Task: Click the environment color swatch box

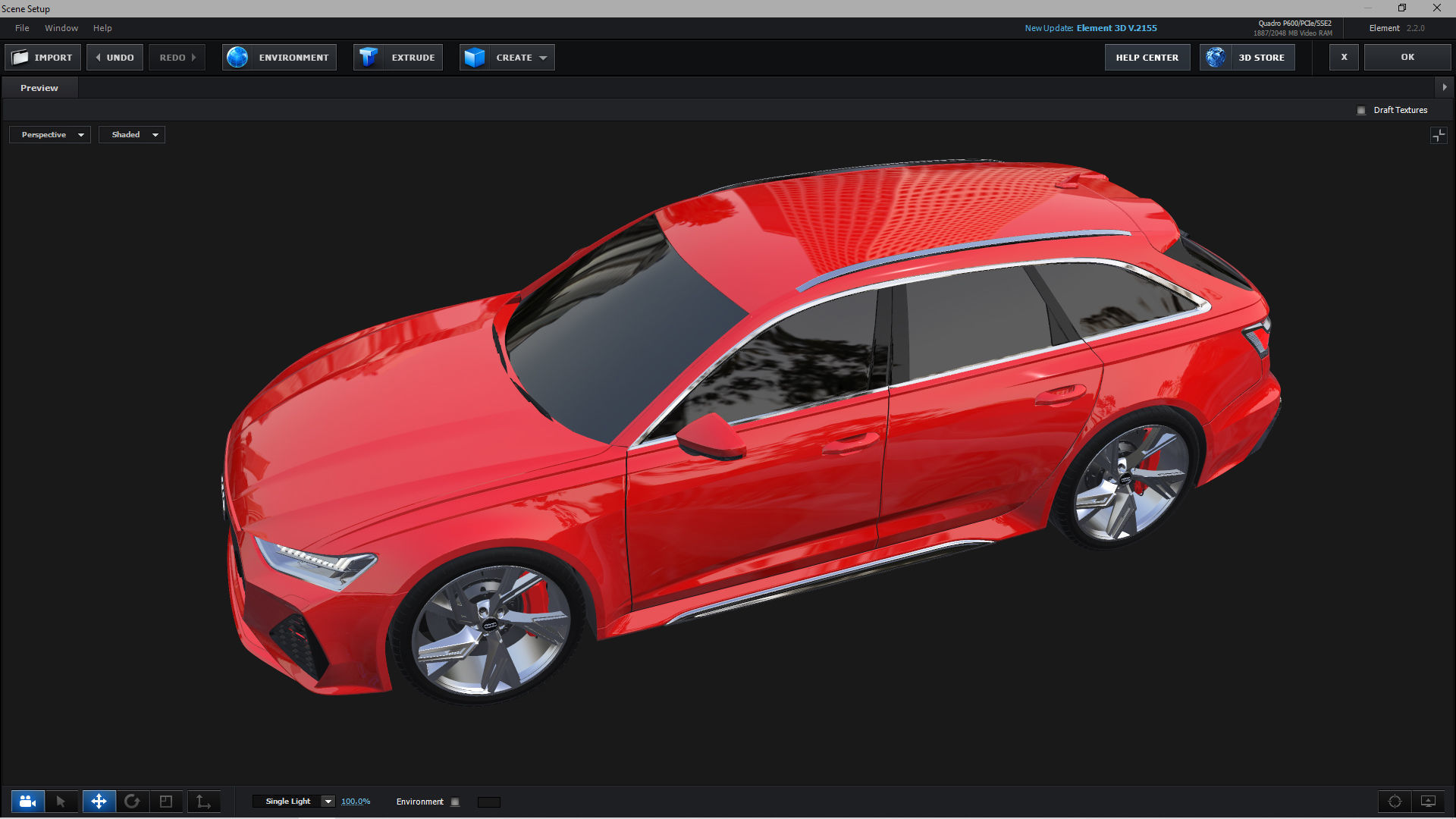Action: [x=489, y=802]
